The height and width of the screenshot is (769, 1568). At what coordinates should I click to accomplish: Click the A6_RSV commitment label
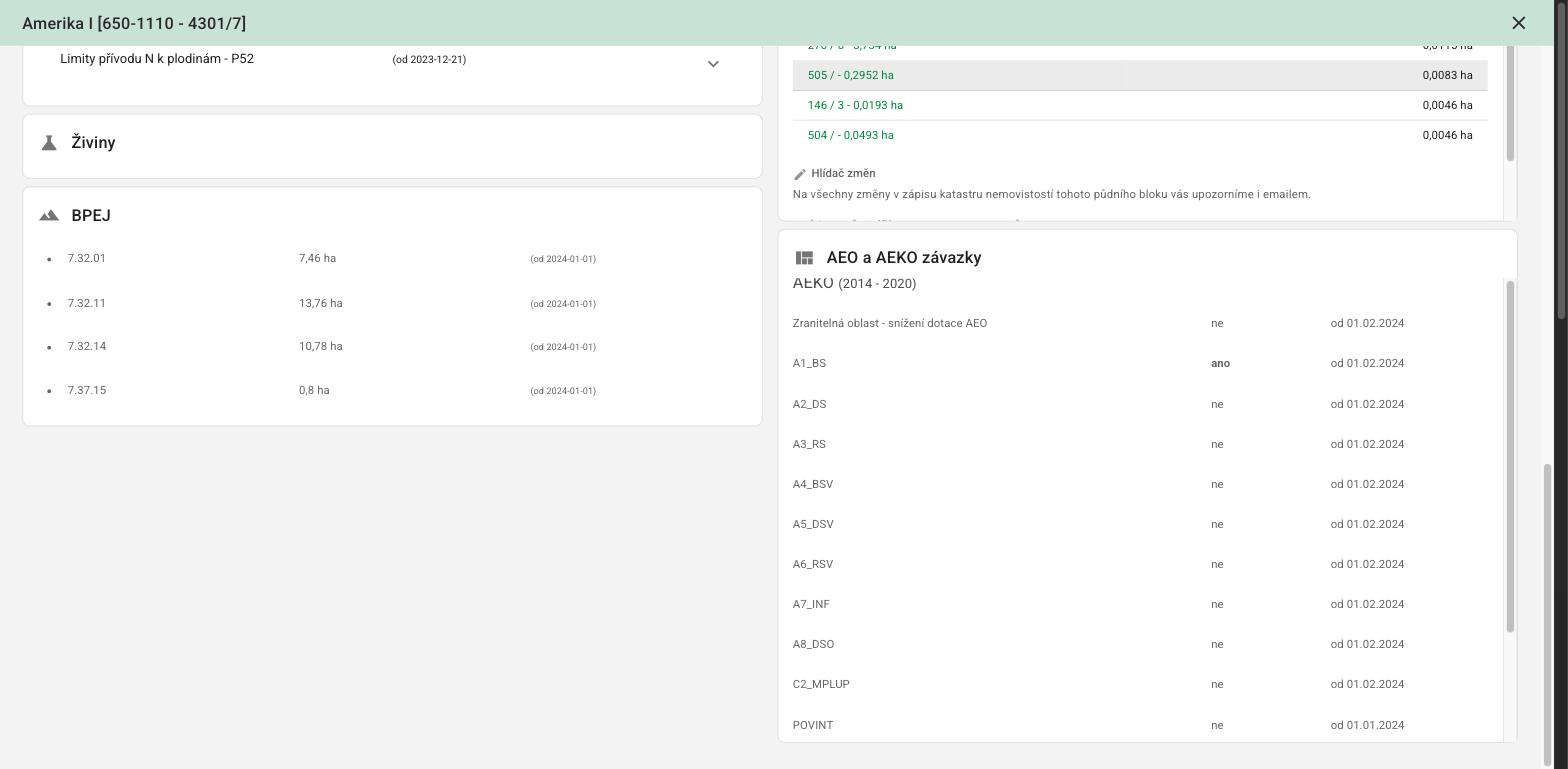coord(813,564)
